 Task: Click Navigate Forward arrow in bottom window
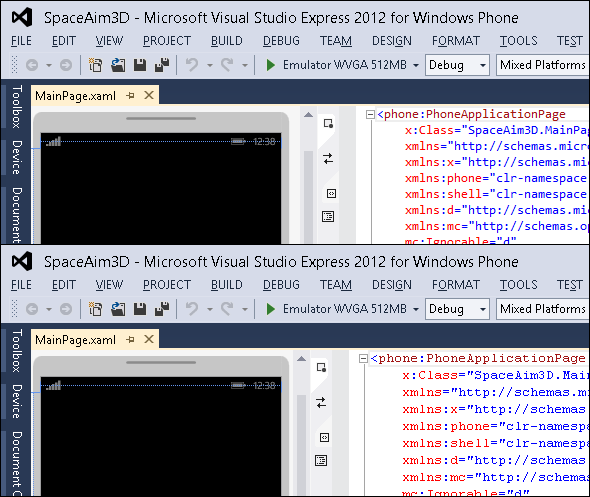pos(66,309)
